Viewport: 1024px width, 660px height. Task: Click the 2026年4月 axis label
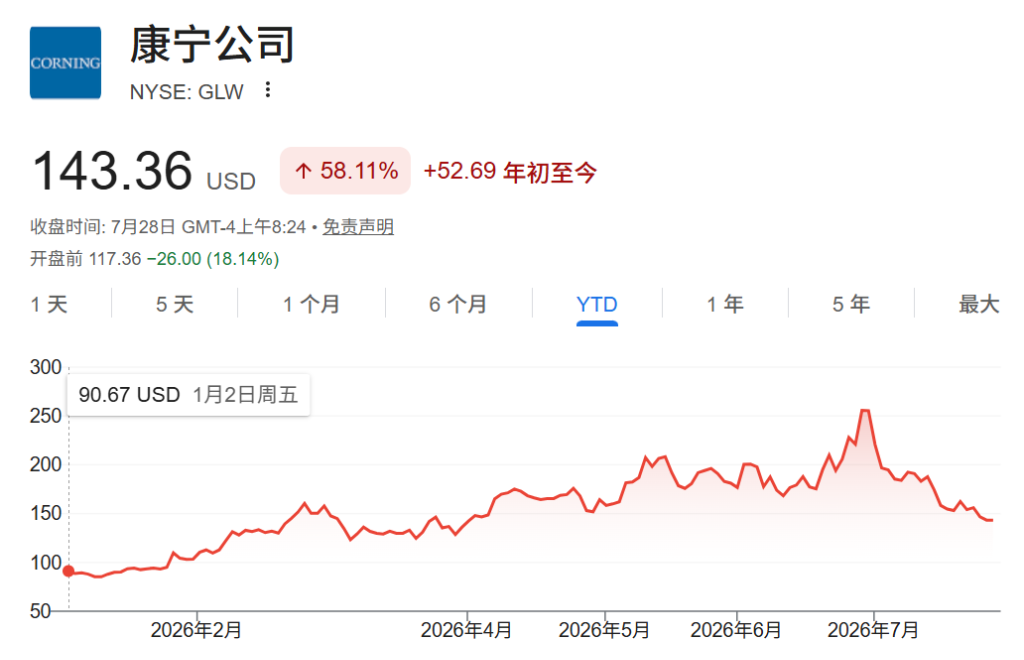click(466, 630)
